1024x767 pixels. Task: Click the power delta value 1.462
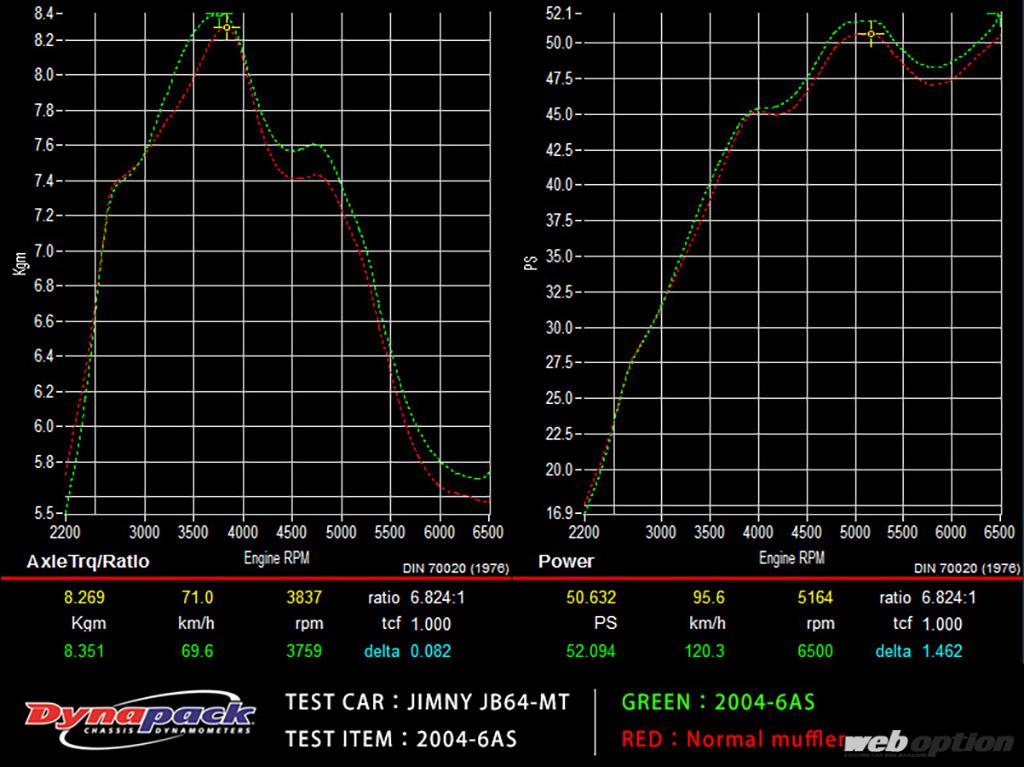pyautogui.click(x=942, y=650)
